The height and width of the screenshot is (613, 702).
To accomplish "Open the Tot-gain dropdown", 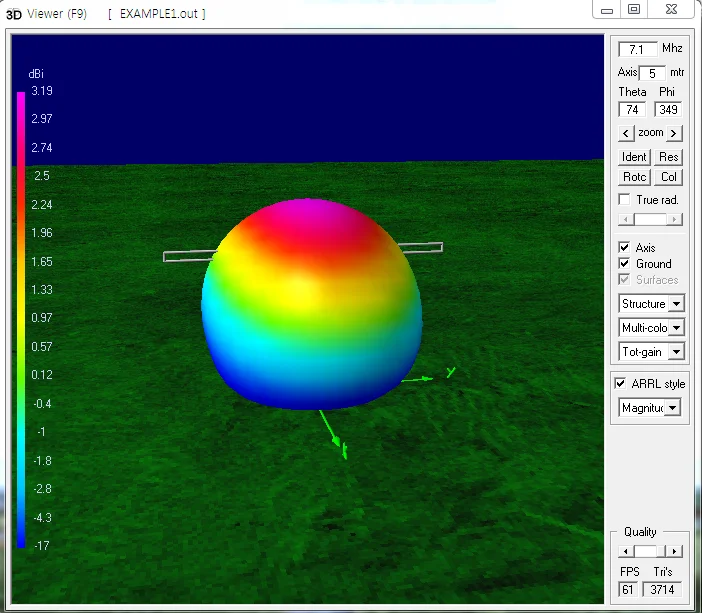I will coord(676,352).
